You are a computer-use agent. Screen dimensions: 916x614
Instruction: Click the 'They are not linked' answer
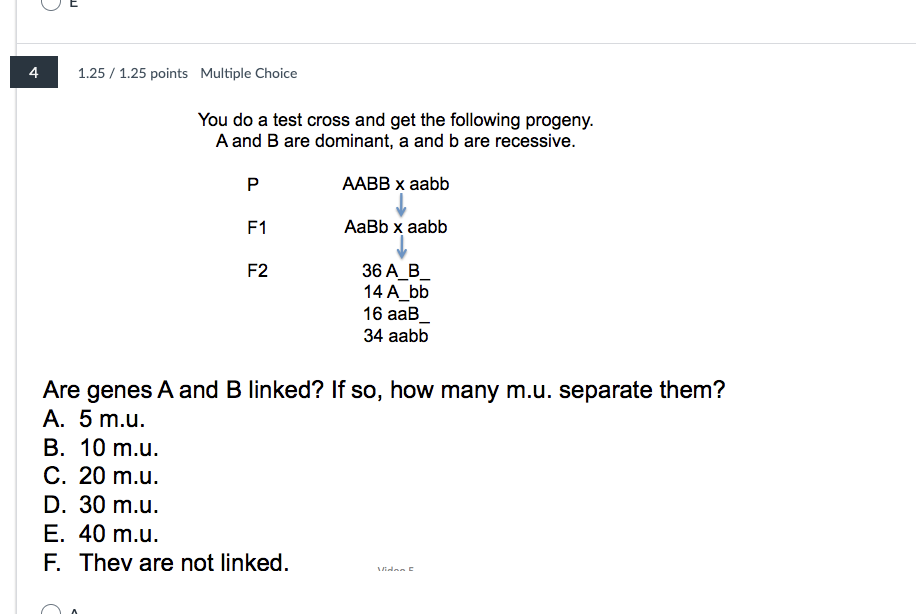(166, 563)
